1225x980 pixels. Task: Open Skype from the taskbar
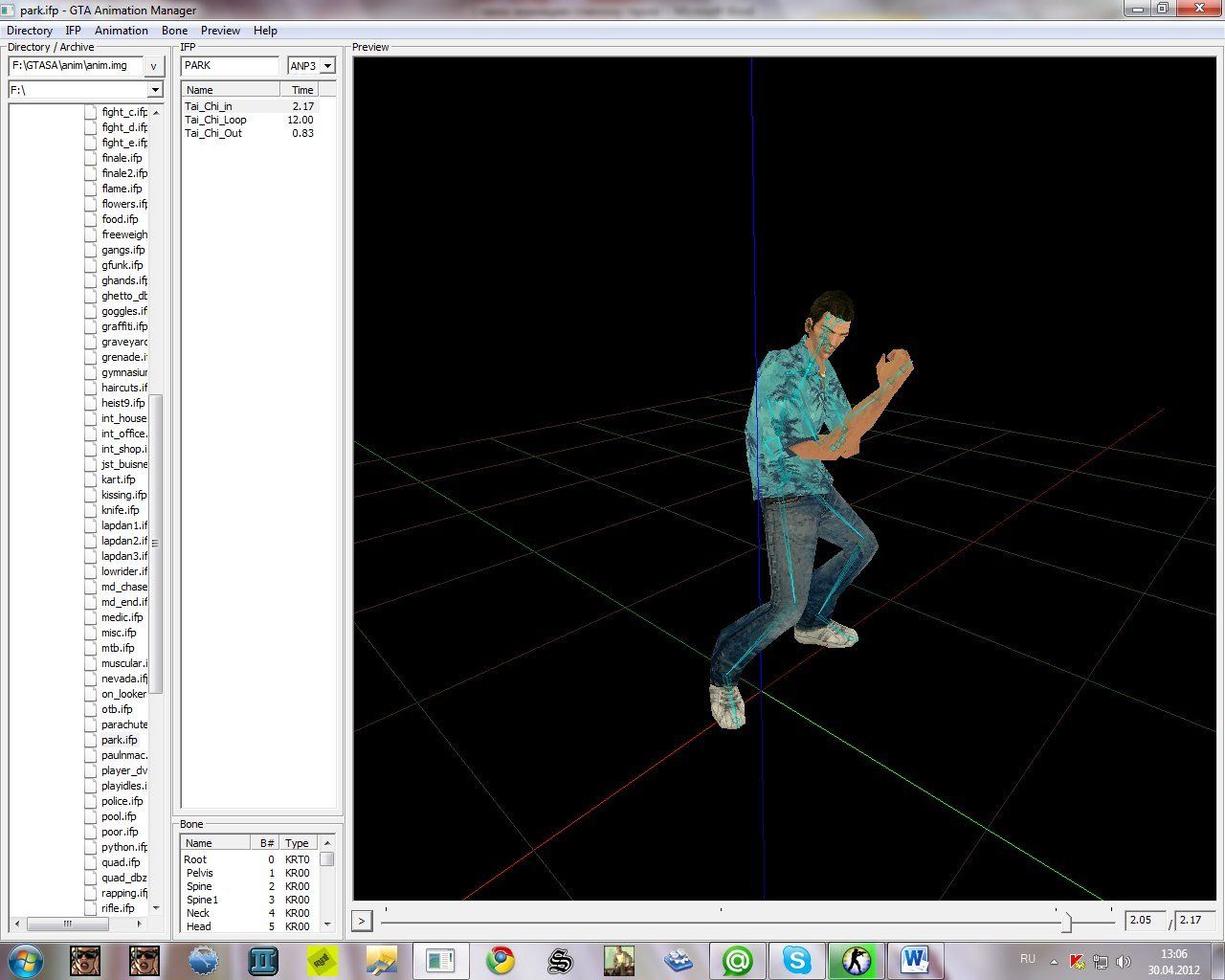click(796, 960)
